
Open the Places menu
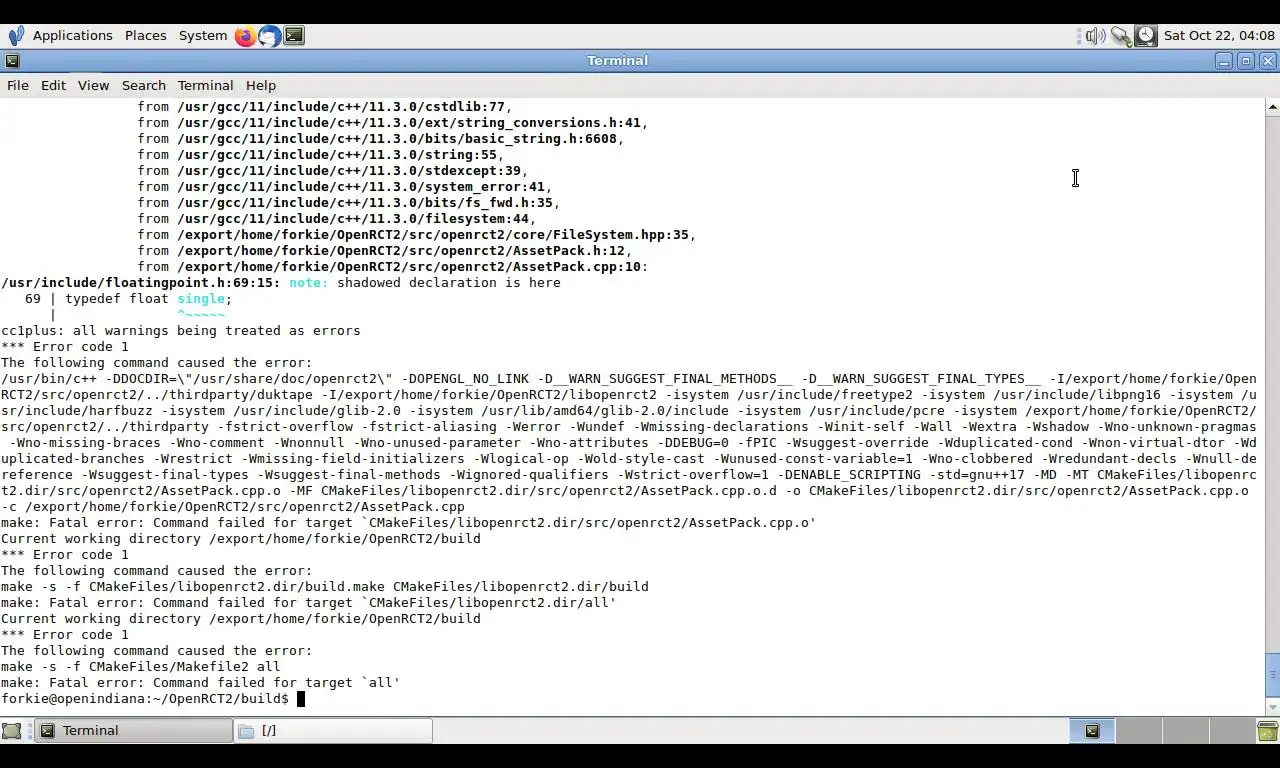145,35
